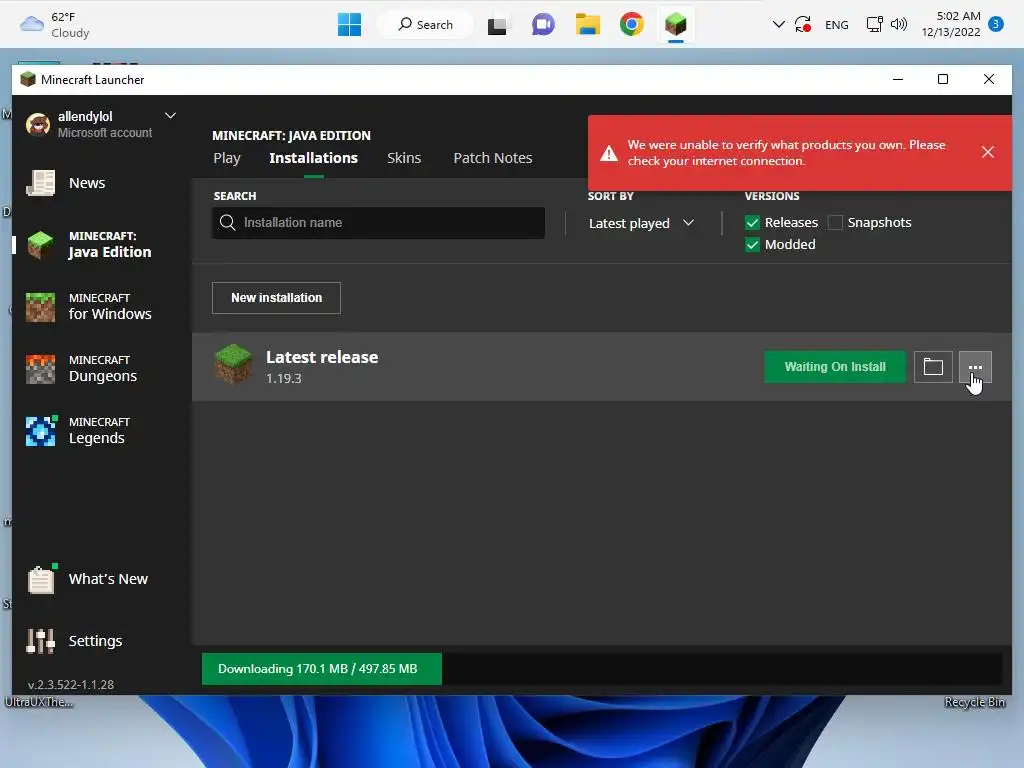
Task: Open the network icon in system tray
Action: tap(874, 25)
